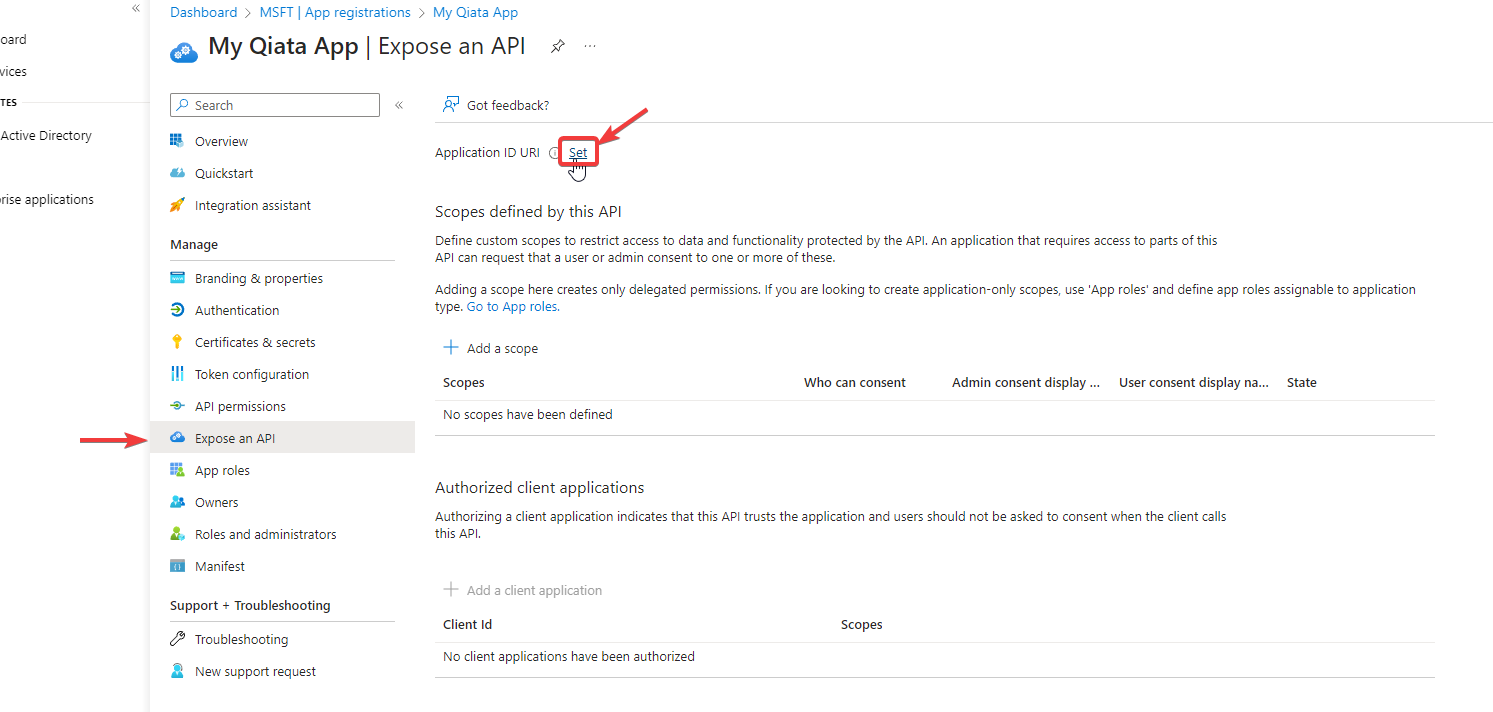Open Authentication settings
This screenshot has height=712, width=1493.
click(x=237, y=309)
